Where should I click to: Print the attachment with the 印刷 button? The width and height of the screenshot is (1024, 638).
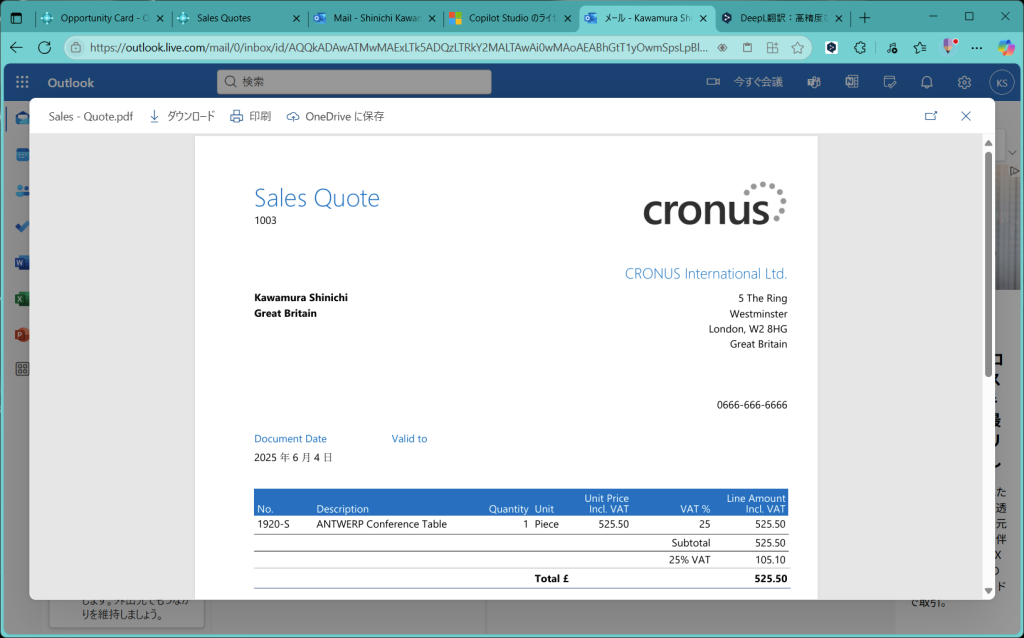point(250,116)
